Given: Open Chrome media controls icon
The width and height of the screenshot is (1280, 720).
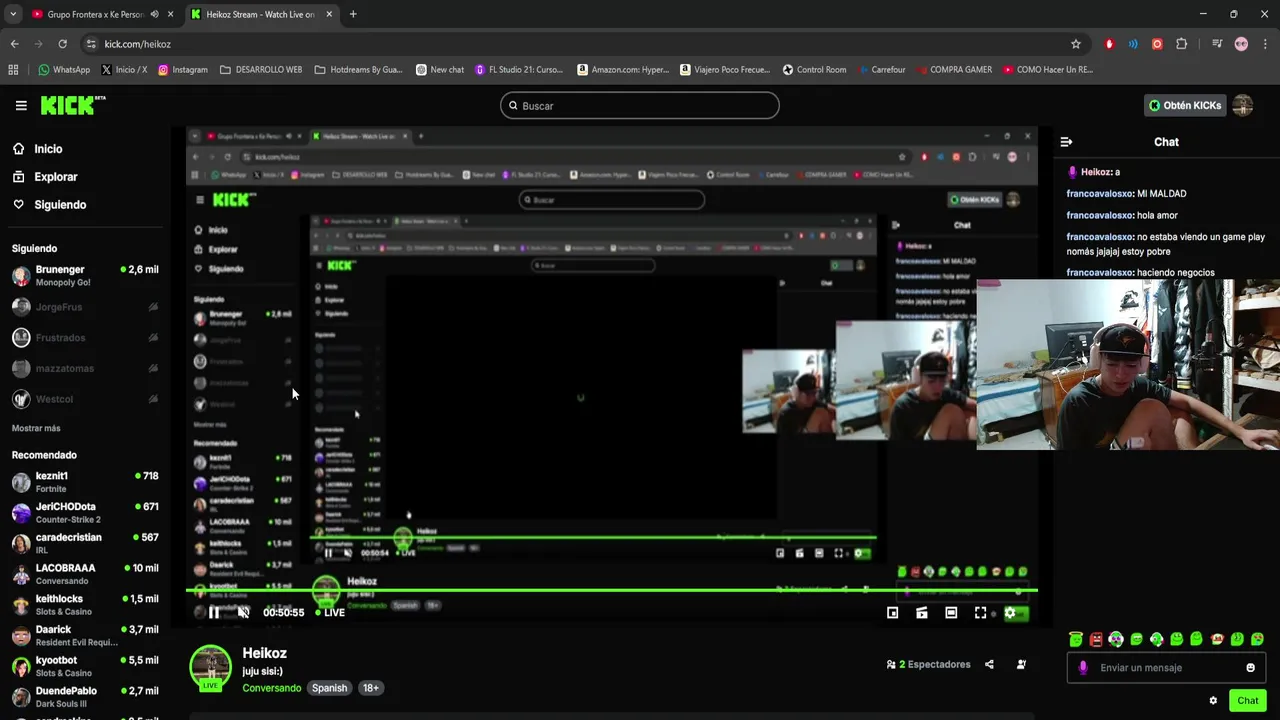Looking at the screenshot, I should pyautogui.click(x=1216, y=44).
